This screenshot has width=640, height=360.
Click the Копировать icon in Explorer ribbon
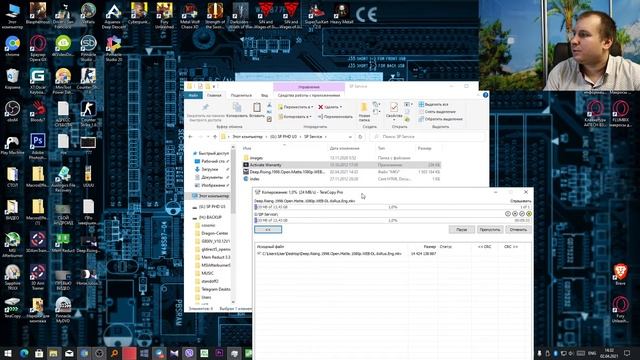[237, 107]
